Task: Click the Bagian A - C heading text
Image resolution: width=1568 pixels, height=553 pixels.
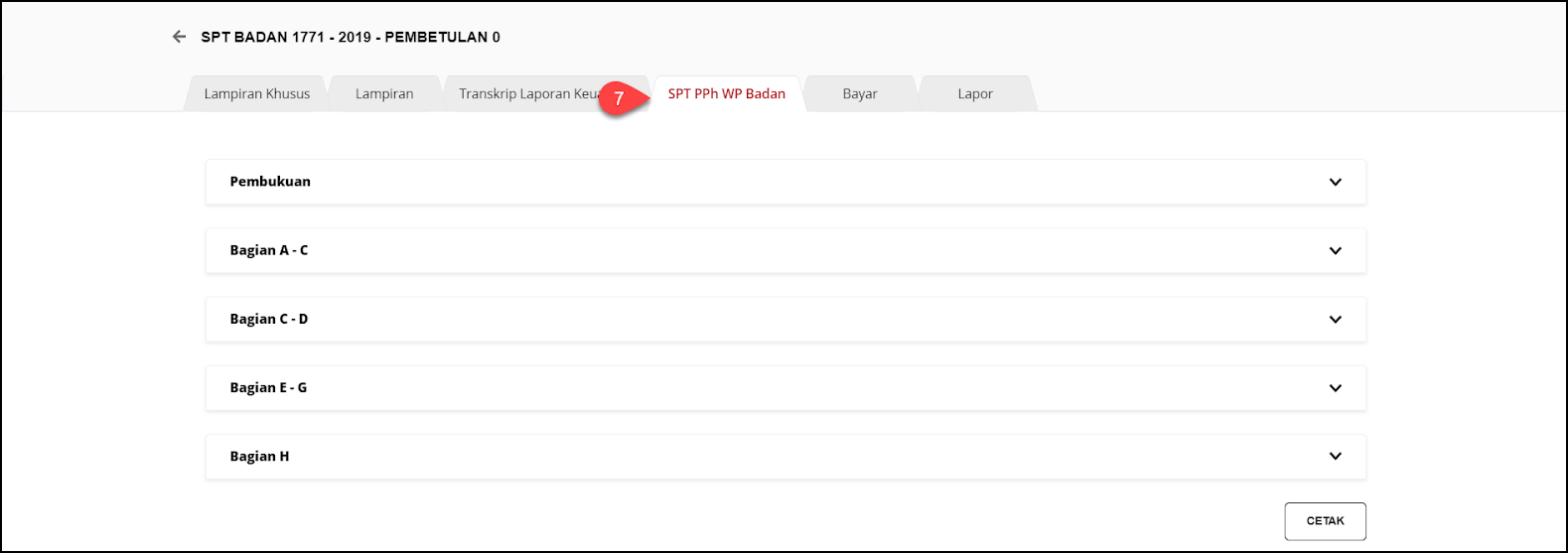Action: [269, 250]
